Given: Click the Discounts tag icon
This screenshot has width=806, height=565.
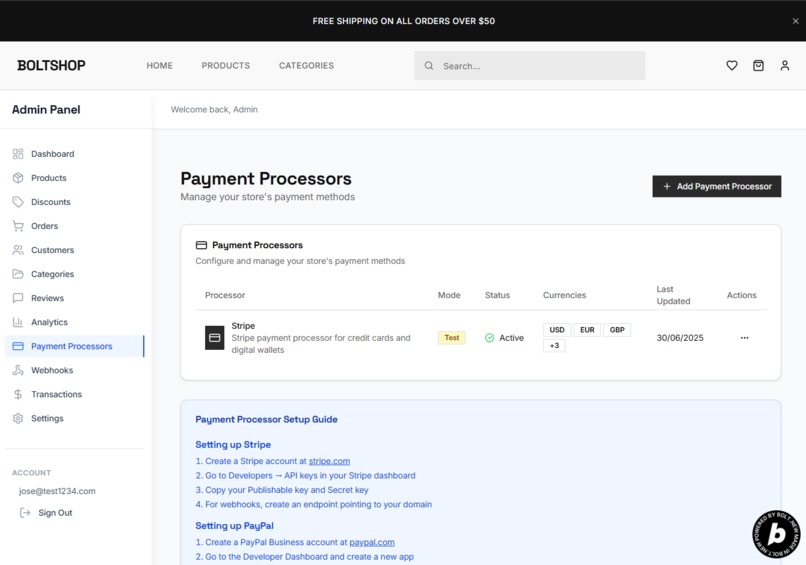Looking at the screenshot, I should tap(18, 202).
